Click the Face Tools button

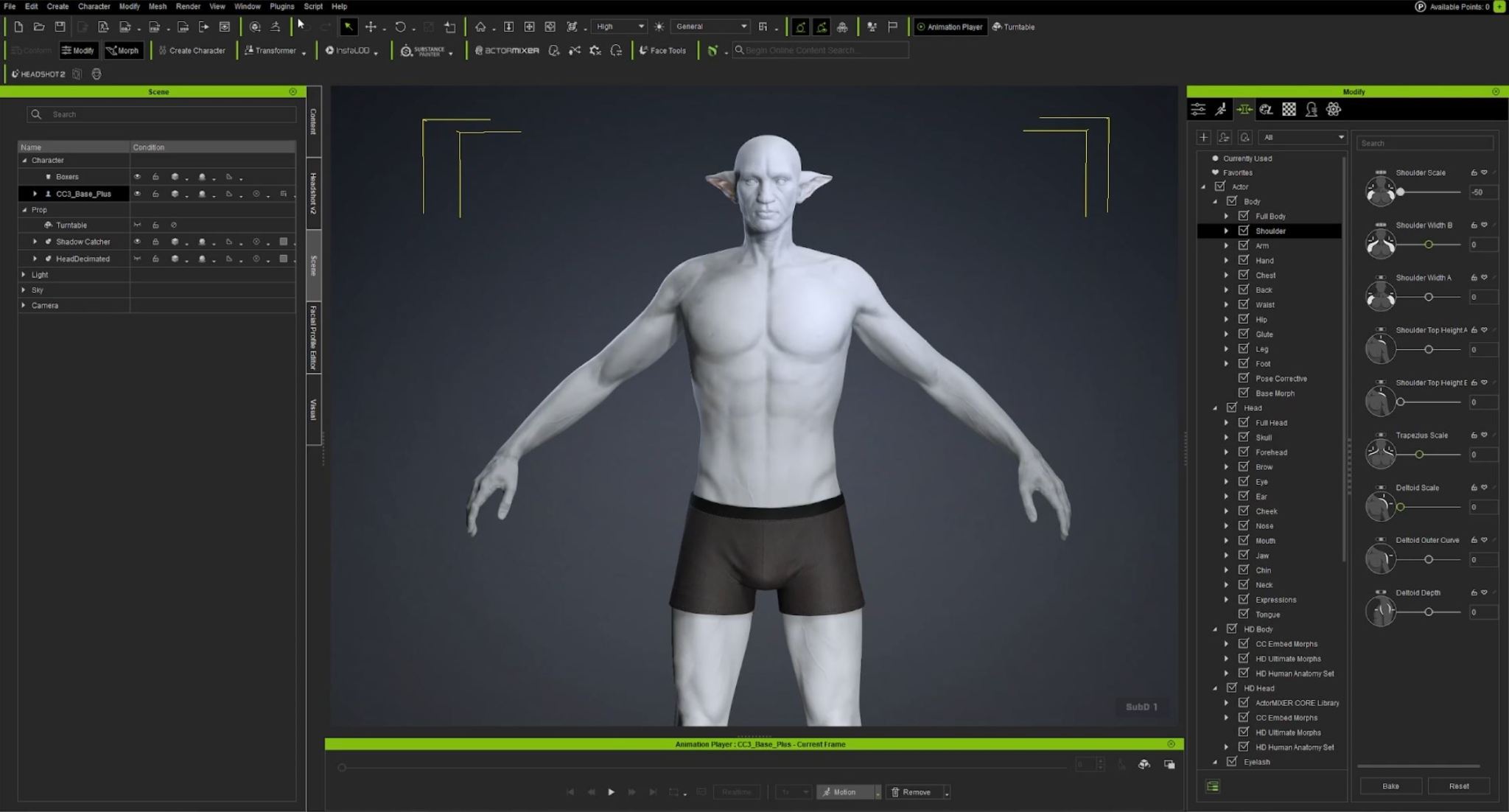(x=662, y=50)
